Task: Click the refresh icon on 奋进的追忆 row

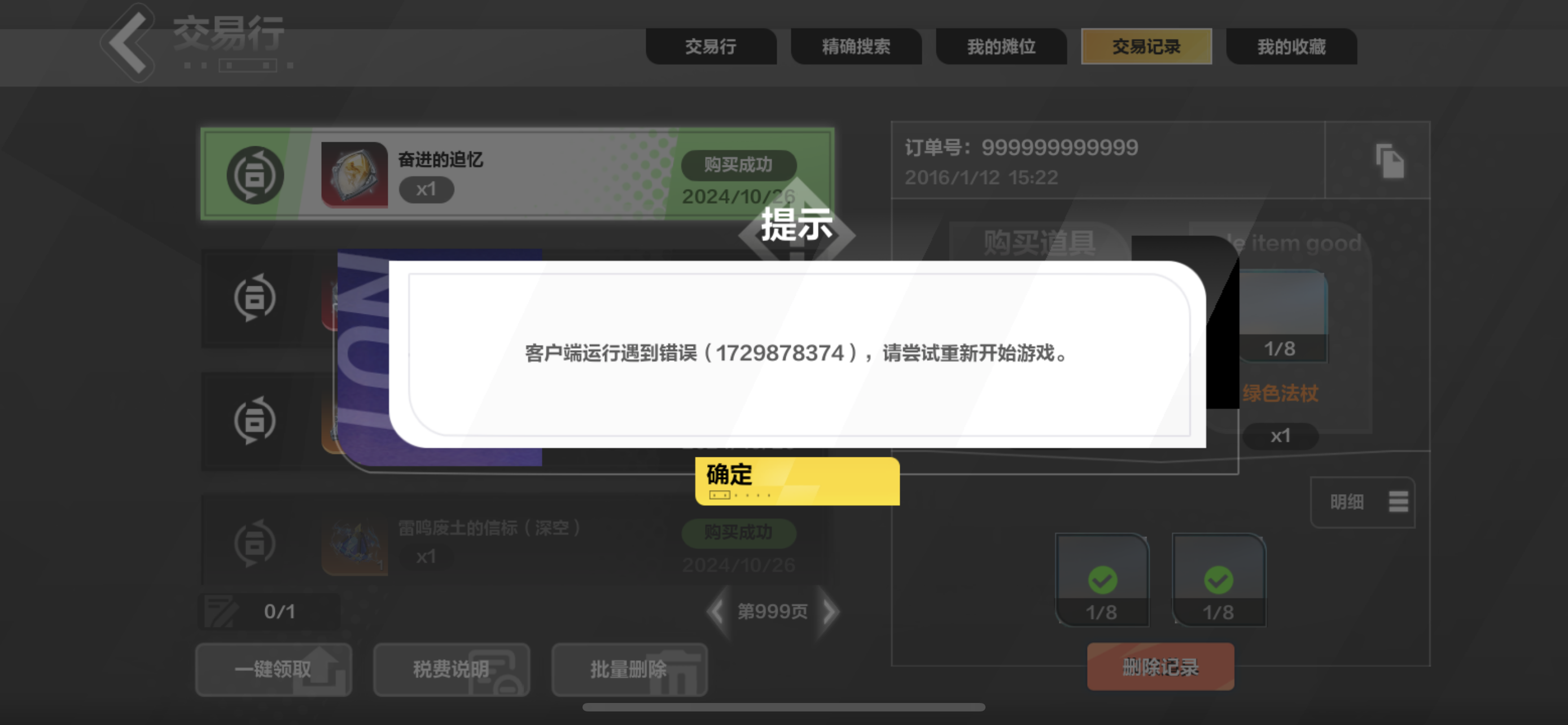Action: [x=255, y=175]
